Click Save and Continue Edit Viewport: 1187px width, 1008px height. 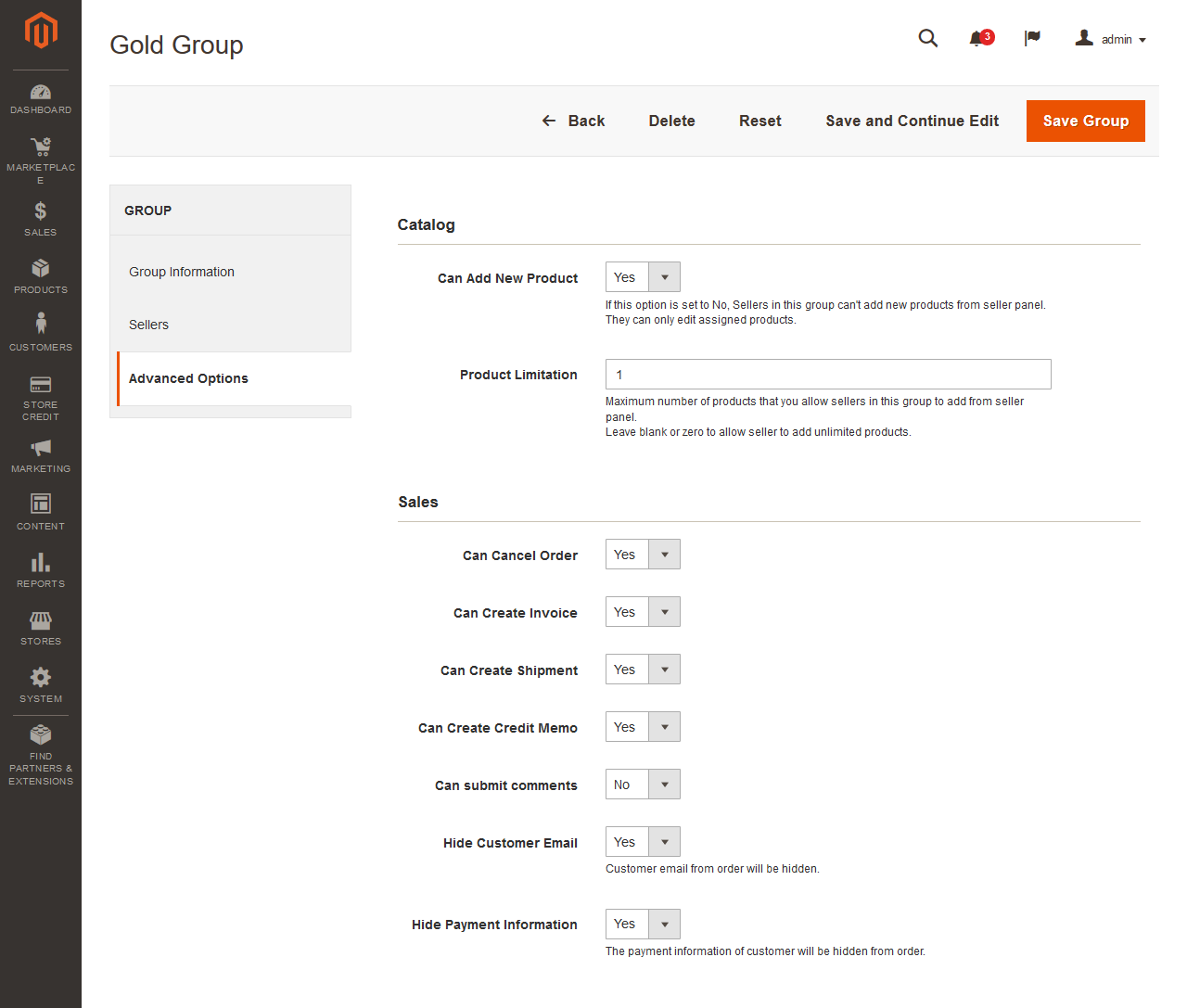(x=912, y=121)
